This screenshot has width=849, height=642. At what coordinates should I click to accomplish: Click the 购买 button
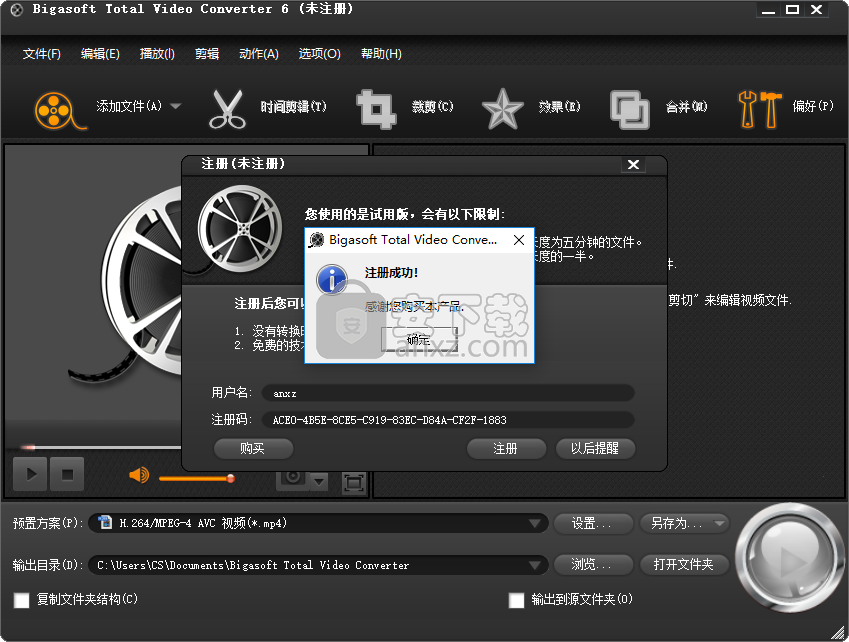pos(253,448)
